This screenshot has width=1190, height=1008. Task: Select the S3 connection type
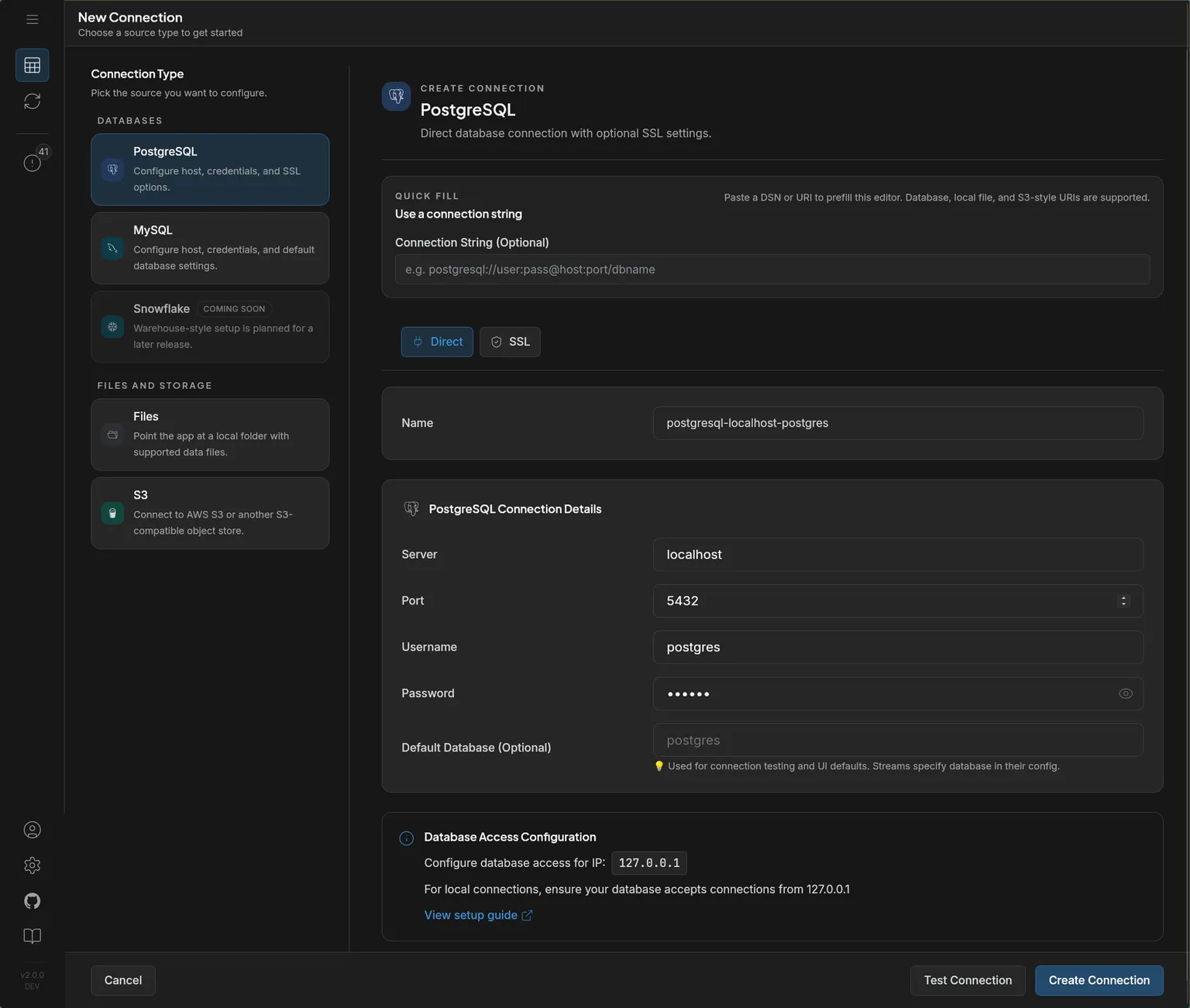(210, 513)
